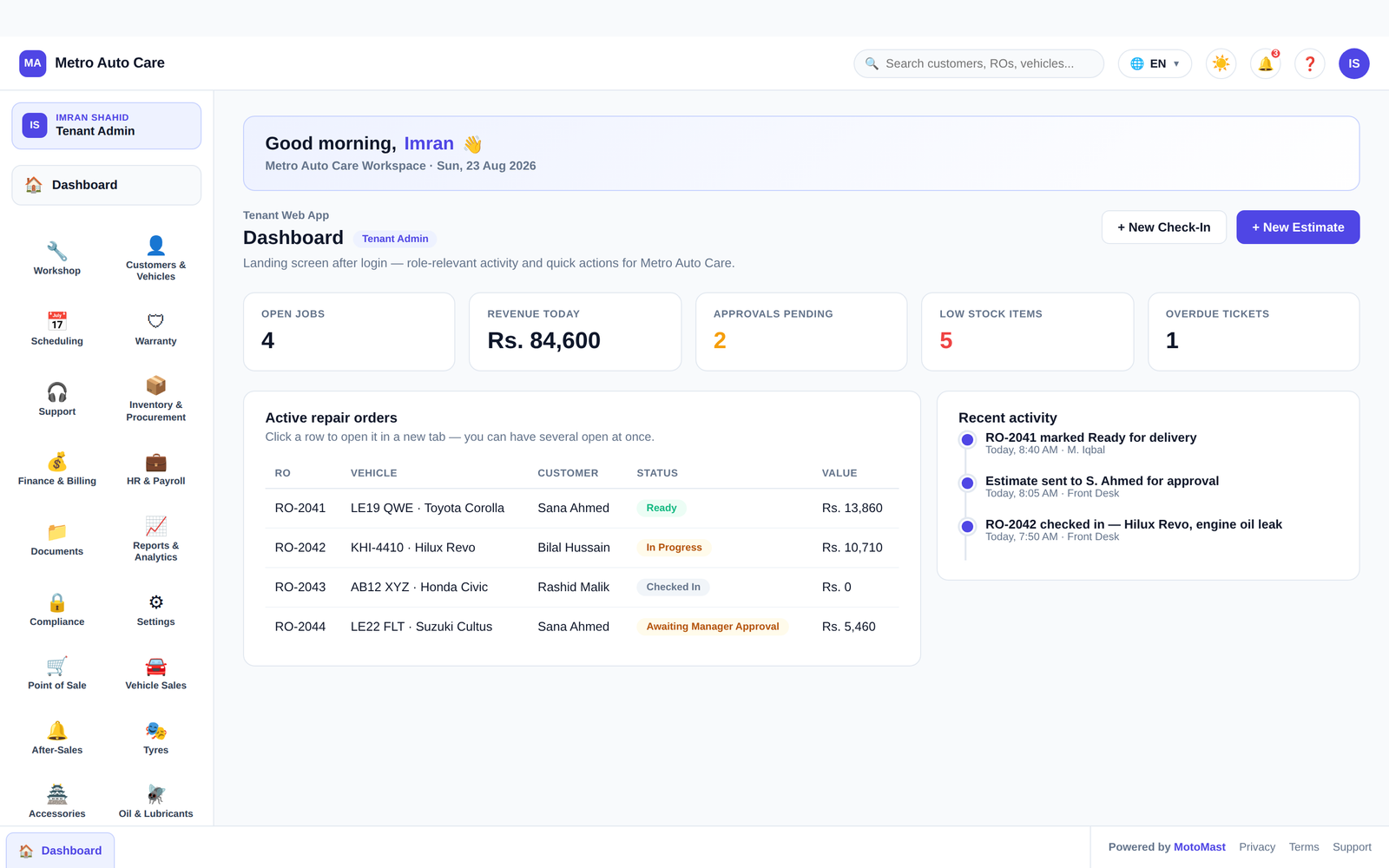Open Inventory & Procurement module
This screenshot has width=1389, height=868.
(x=156, y=399)
